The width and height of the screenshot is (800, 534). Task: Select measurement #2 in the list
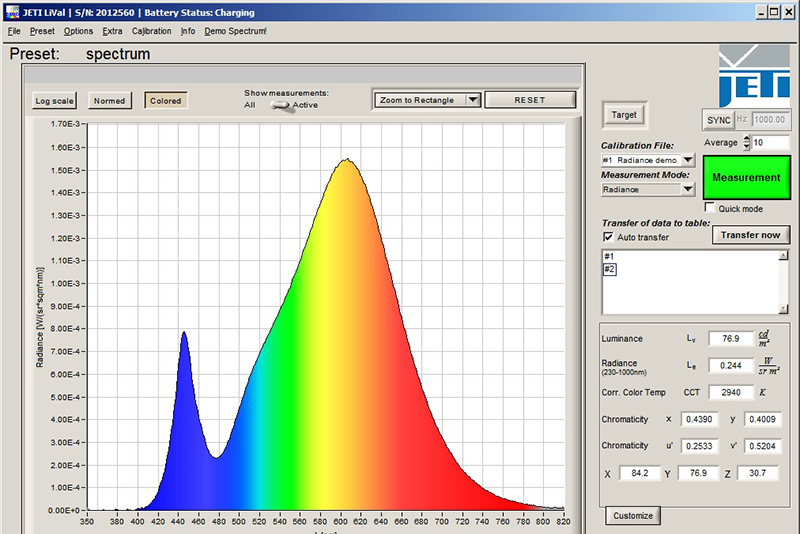pyautogui.click(x=610, y=269)
